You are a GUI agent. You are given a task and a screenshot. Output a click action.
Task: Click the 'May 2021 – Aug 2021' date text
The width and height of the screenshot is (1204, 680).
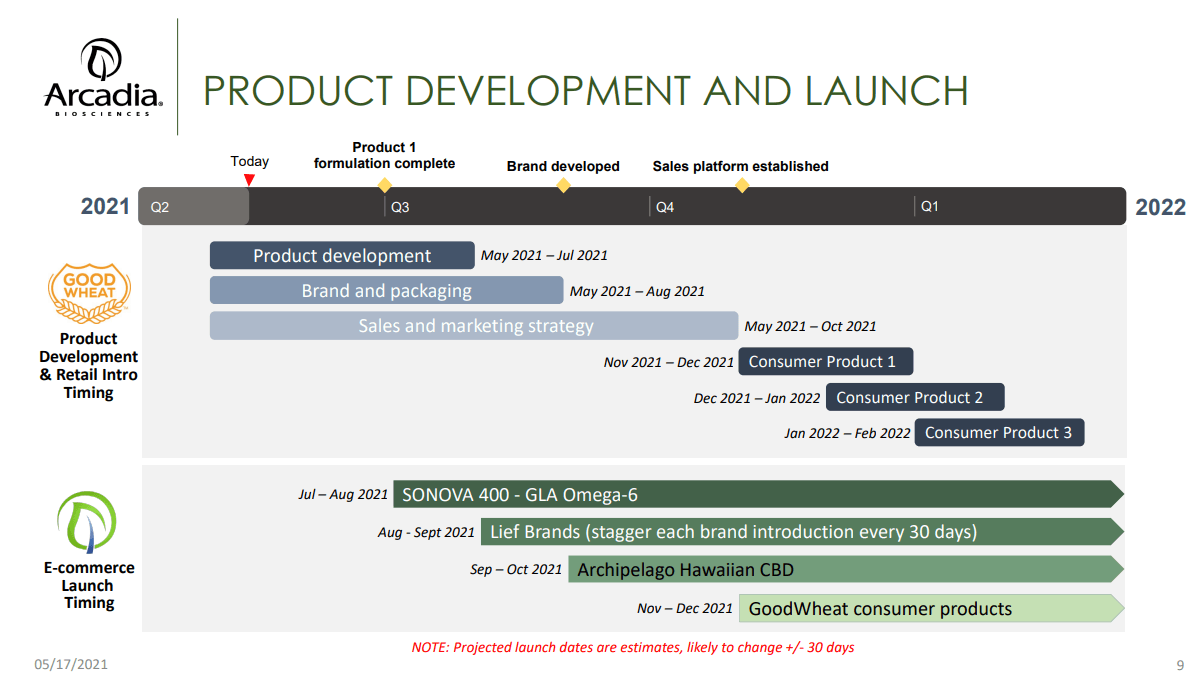[637, 292]
